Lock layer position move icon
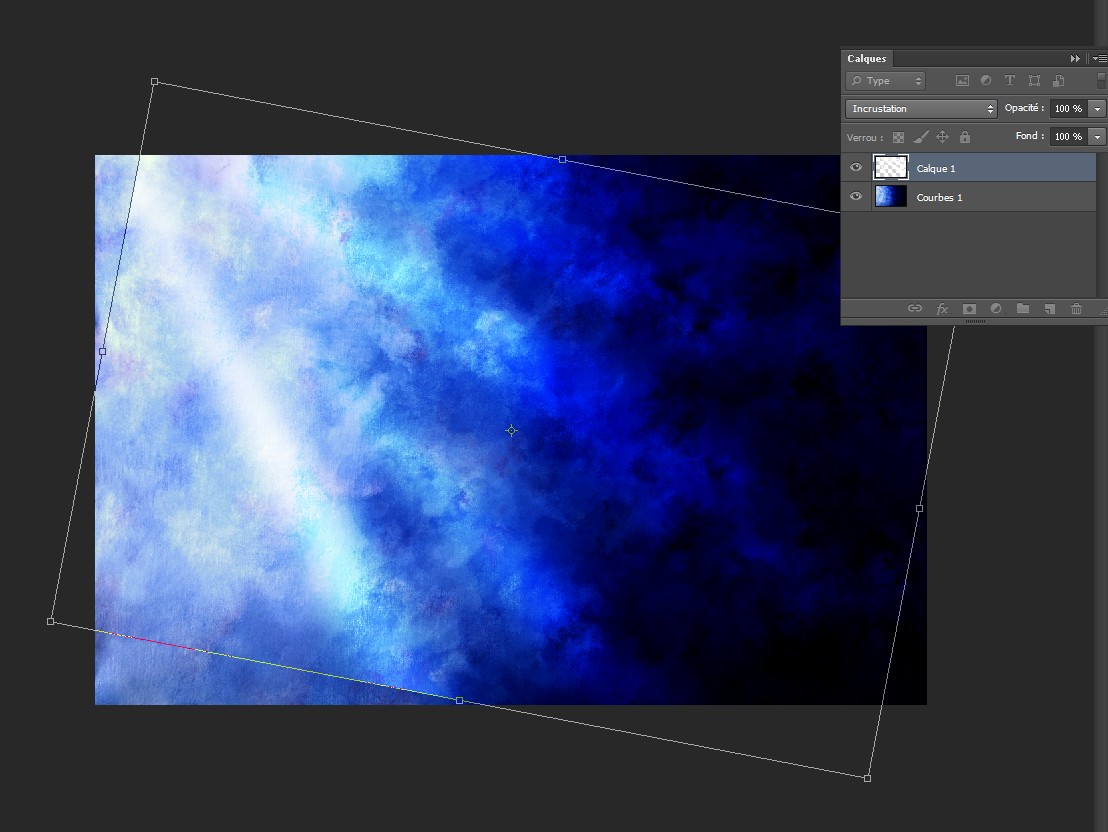This screenshot has height=832, width=1108. pyautogui.click(x=943, y=136)
